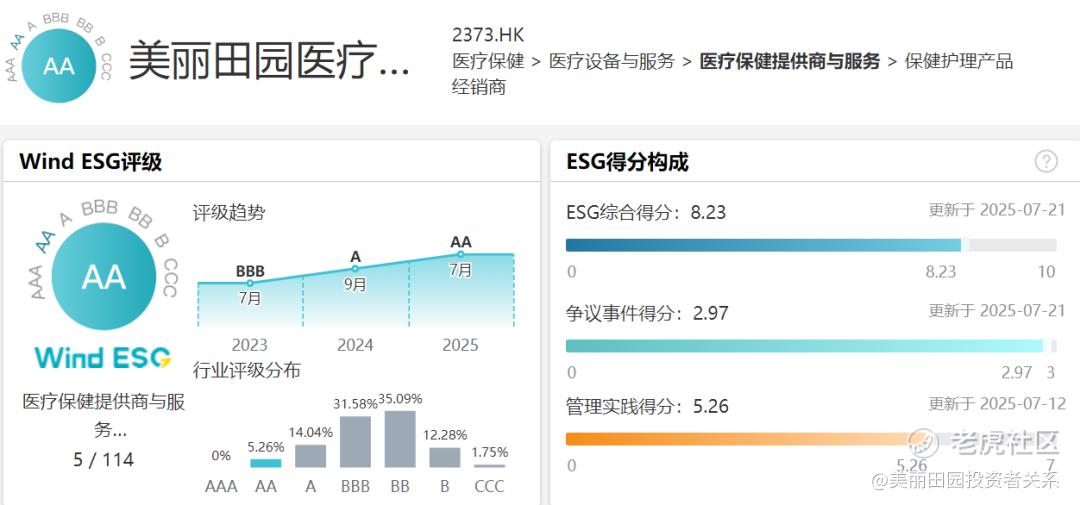Open 医疗保健提供商与服务 breadcrumb link

pos(790,61)
